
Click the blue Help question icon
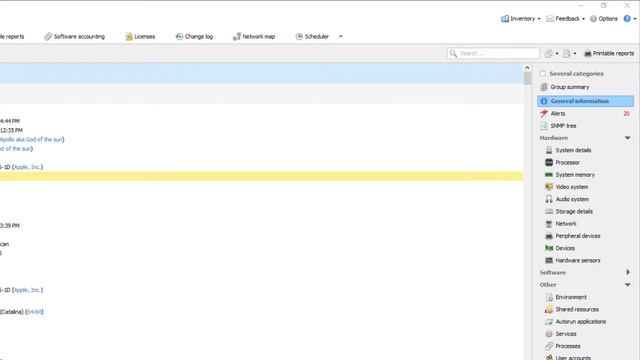[x=627, y=19]
